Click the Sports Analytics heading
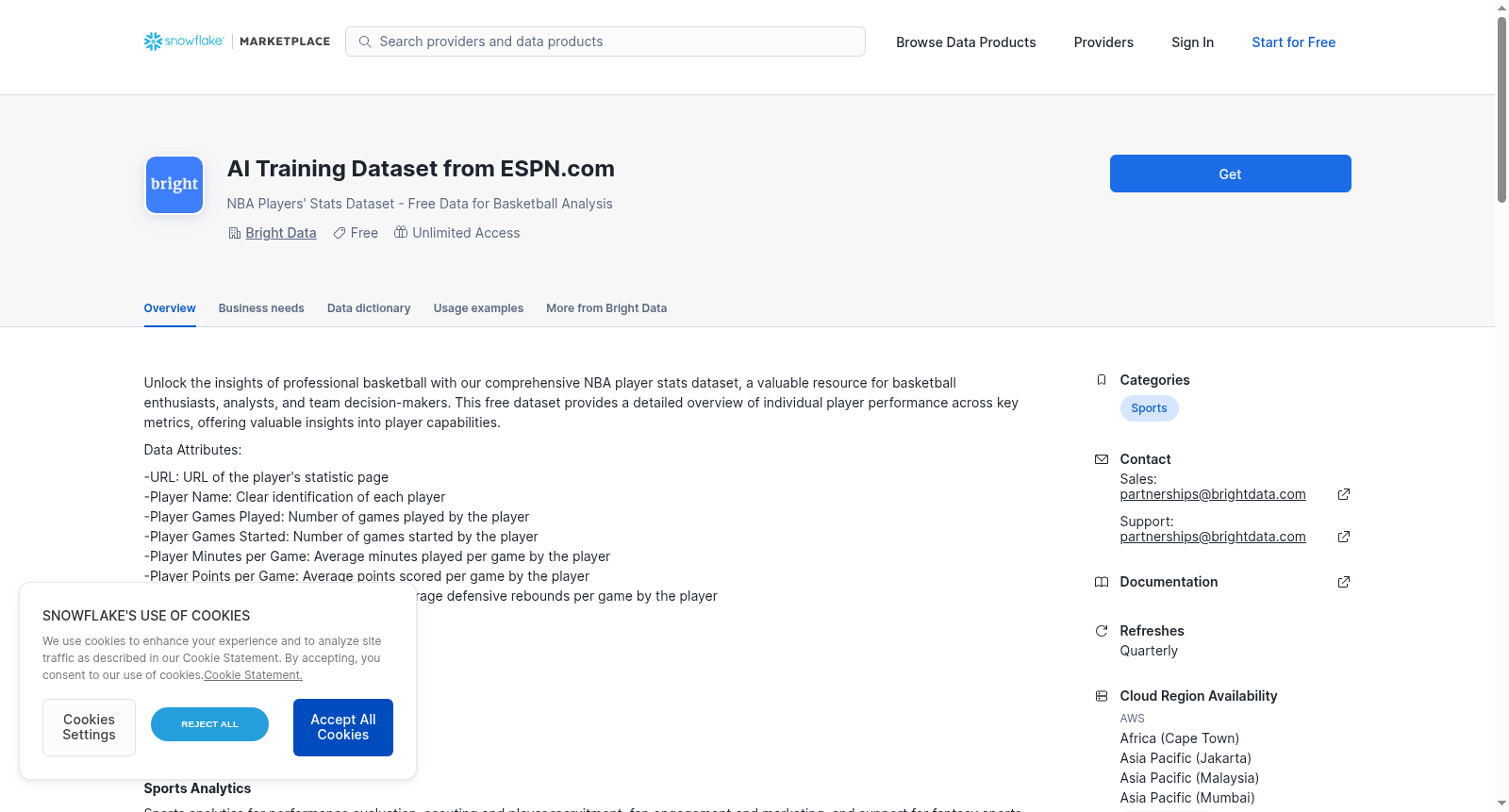This screenshot has height=812, width=1509. pos(197,788)
